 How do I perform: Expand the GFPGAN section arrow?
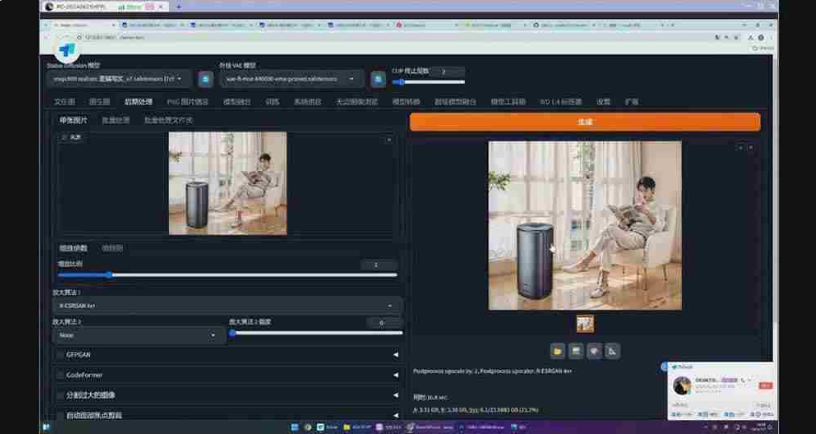pos(395,355)
